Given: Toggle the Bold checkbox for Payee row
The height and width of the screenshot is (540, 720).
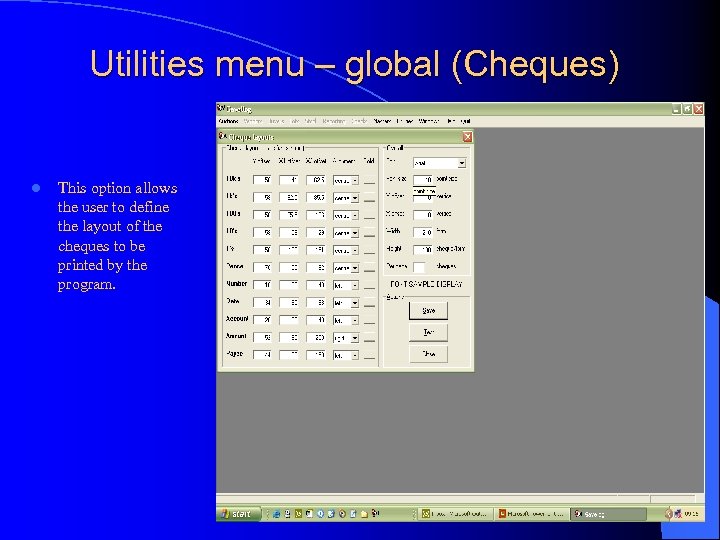Looking at the screenshot, I should [369, 355].
